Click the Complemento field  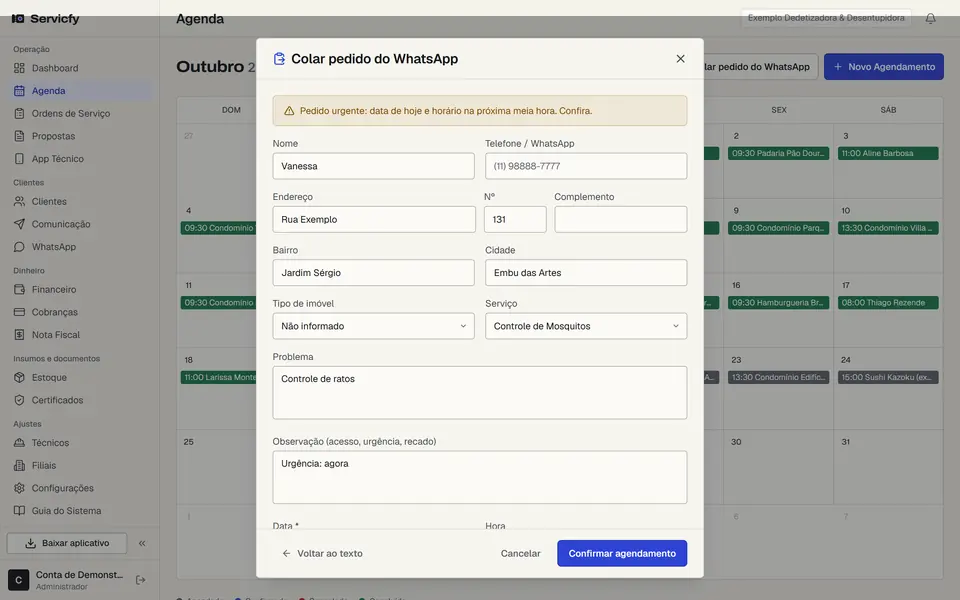621,219
